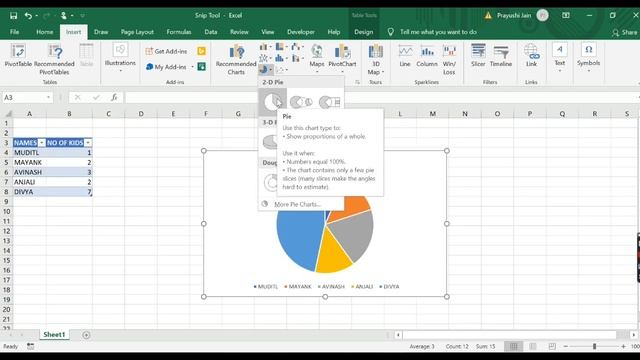Open the Text group menu

point(560,57)
